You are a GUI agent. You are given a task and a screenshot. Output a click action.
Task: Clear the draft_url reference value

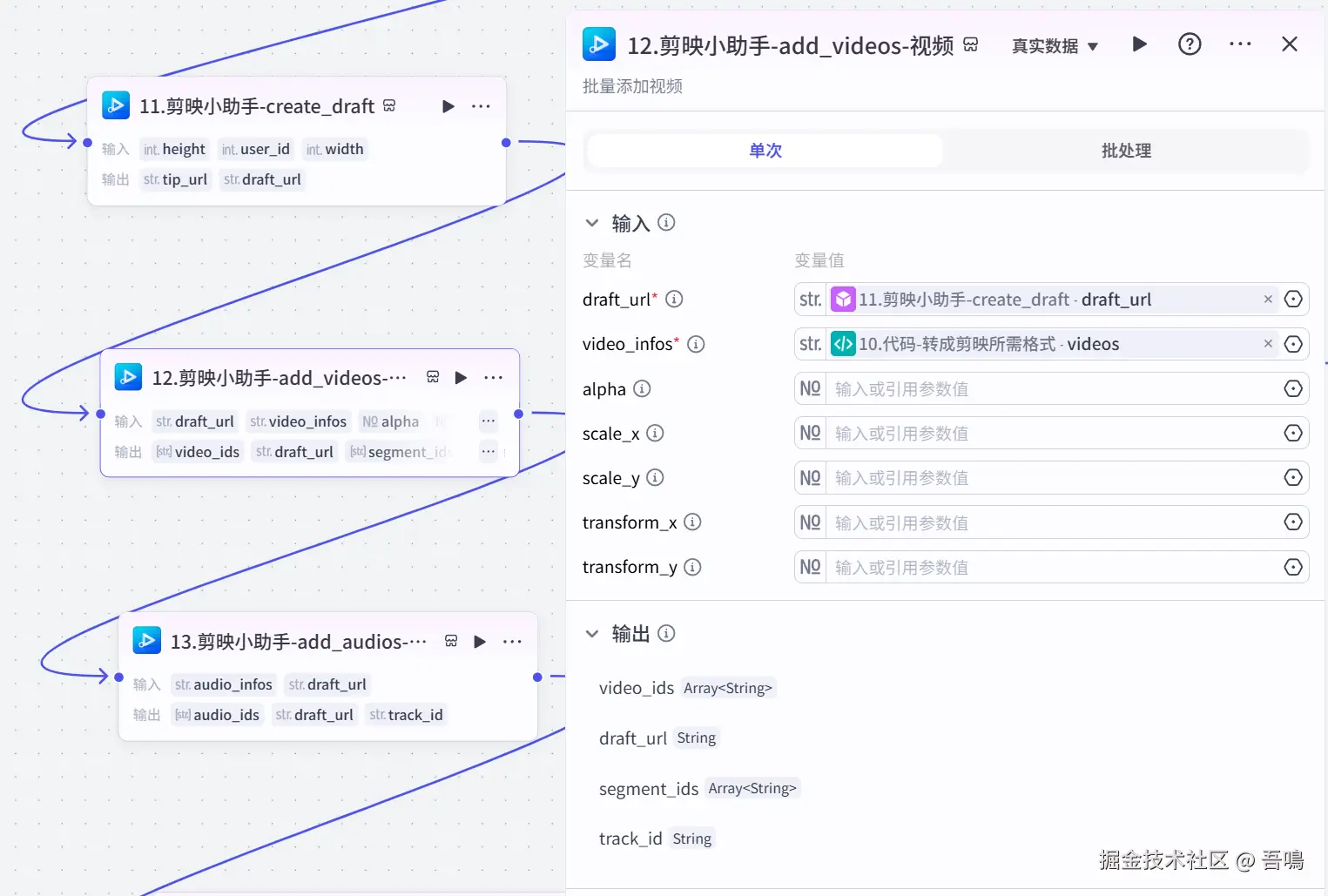[1268, 300]
